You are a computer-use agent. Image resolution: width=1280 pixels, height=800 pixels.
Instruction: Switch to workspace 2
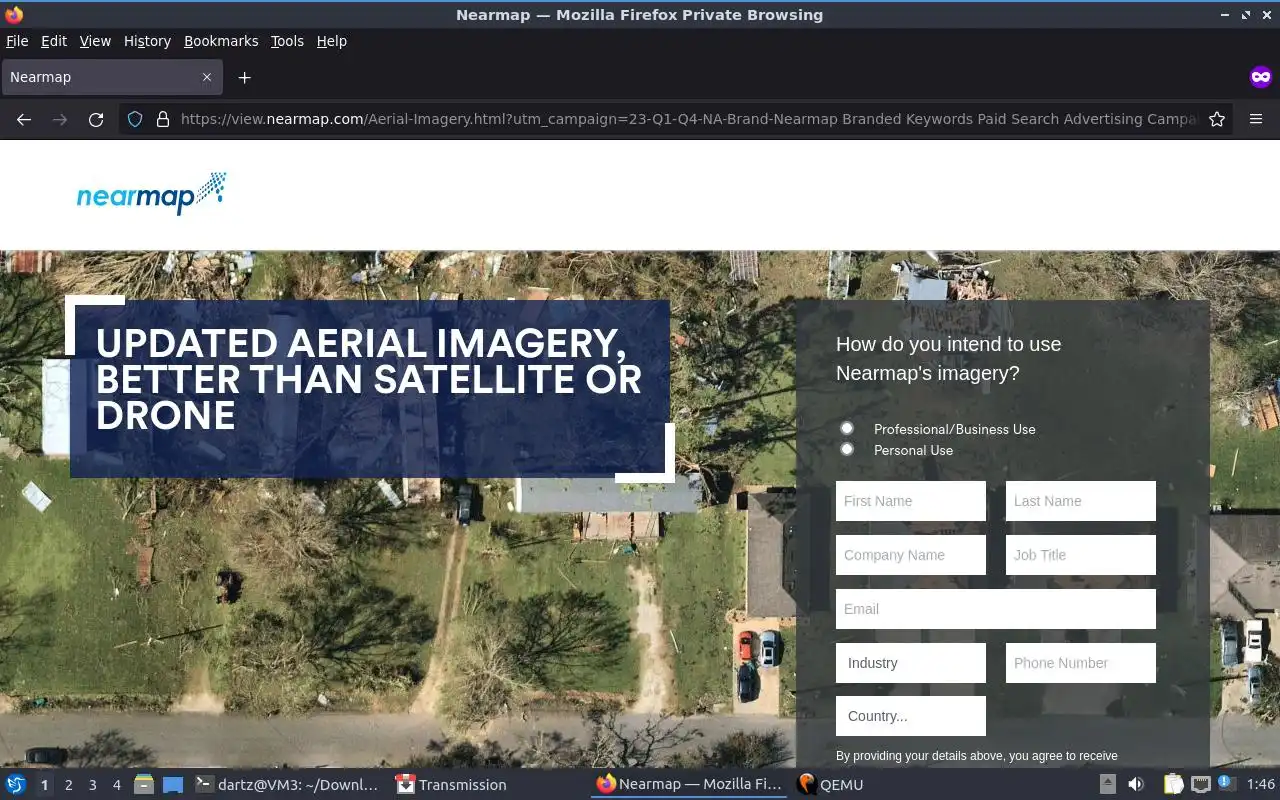69,785
